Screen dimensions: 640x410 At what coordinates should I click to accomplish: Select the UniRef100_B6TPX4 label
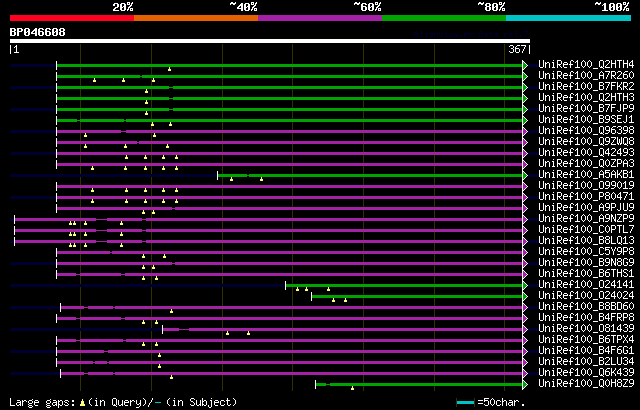pyautogui.click(x=586, y=340)
